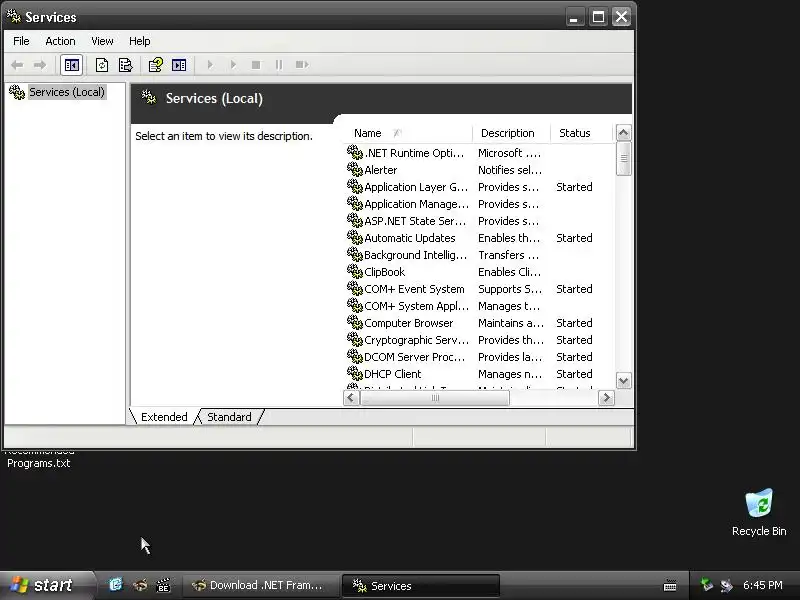Open the Help menu
The image size is (800, 600).
pyautogui.click(x=139, y=41)
